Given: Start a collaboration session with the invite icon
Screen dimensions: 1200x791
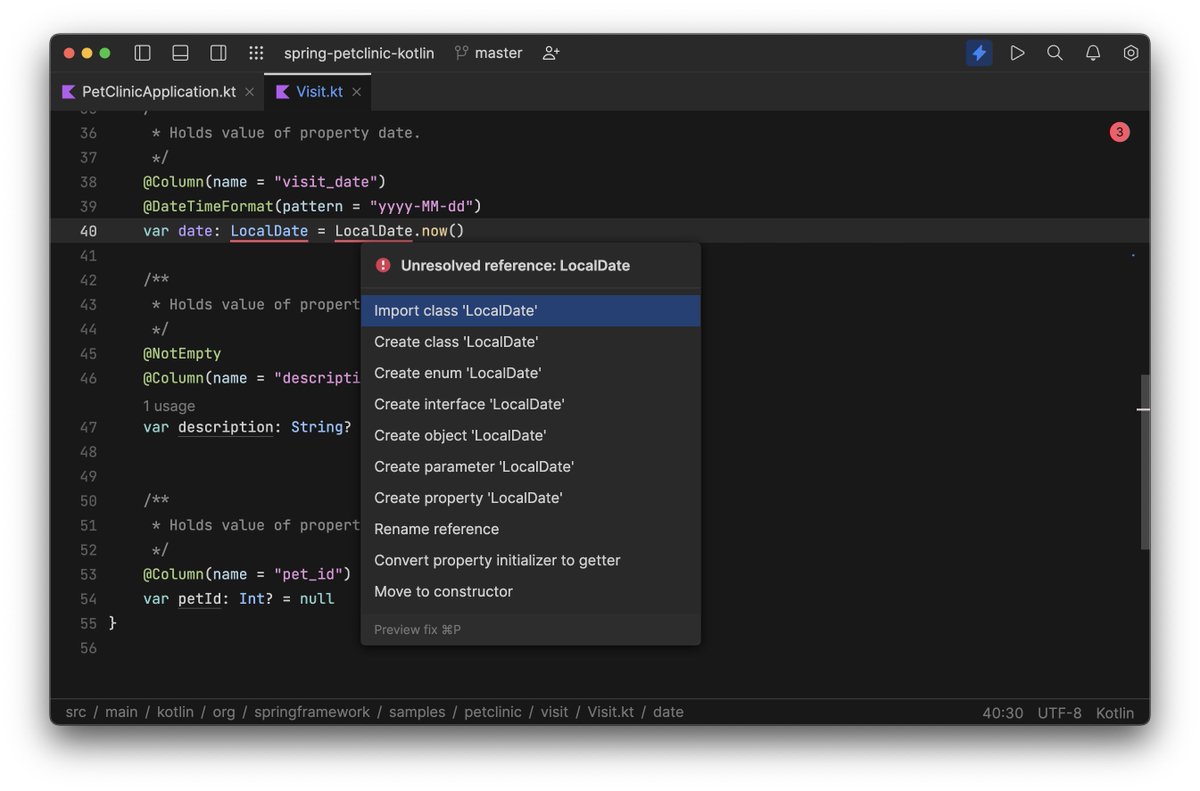Looking at the screenshot, I should 550,54.
